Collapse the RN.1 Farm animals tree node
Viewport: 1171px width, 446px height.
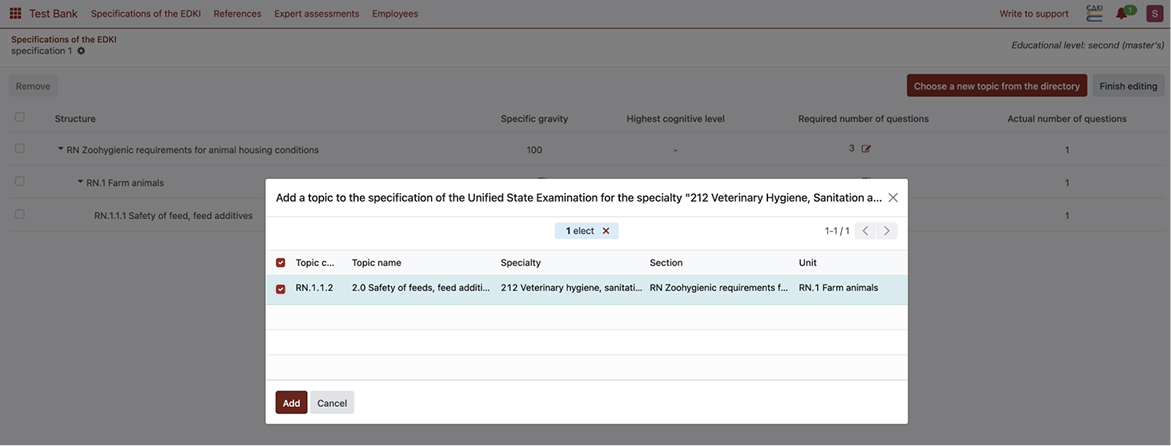tap(81, 182)
